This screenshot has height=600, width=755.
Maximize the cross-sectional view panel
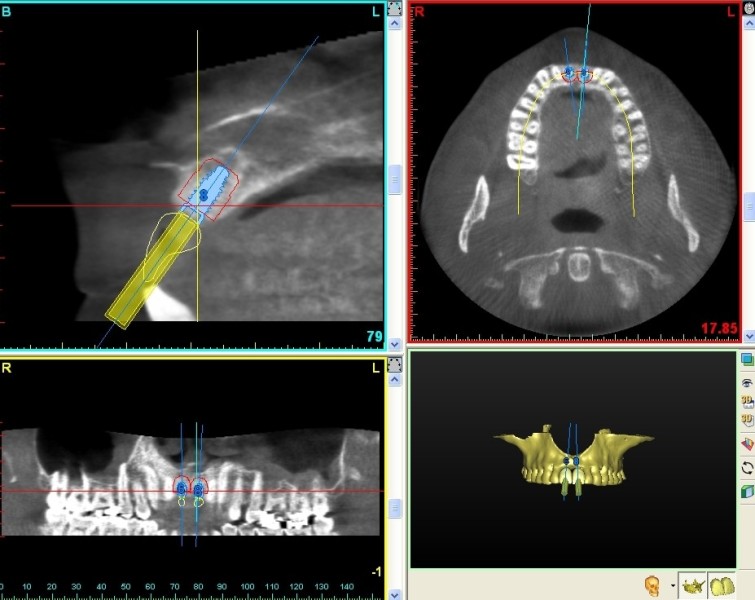(395, 8)
